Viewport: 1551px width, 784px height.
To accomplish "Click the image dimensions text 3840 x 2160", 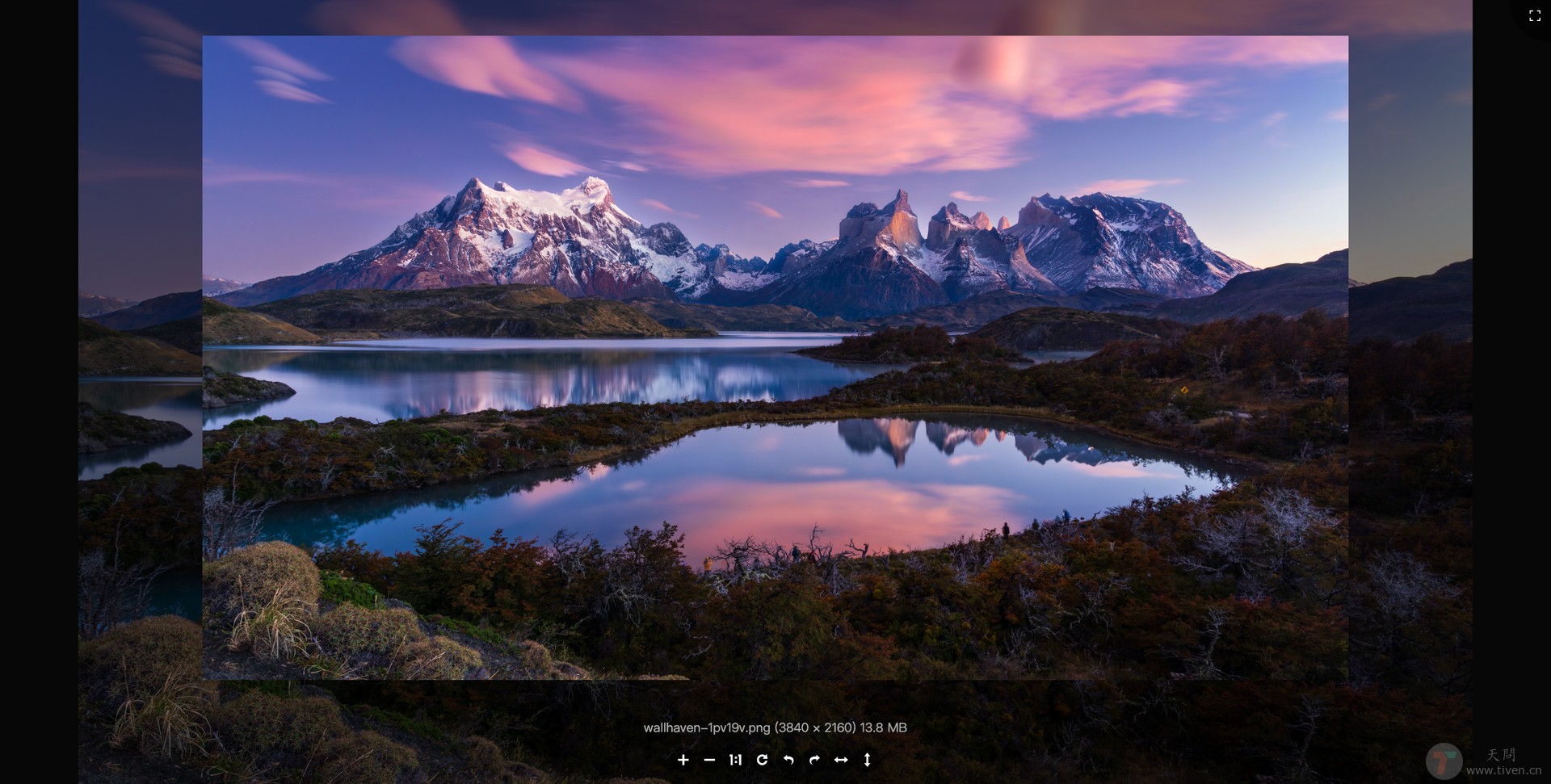I will (x=816, y=727).
